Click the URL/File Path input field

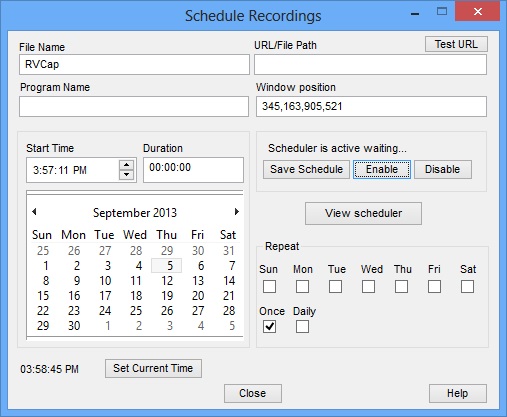click(370, 64)
